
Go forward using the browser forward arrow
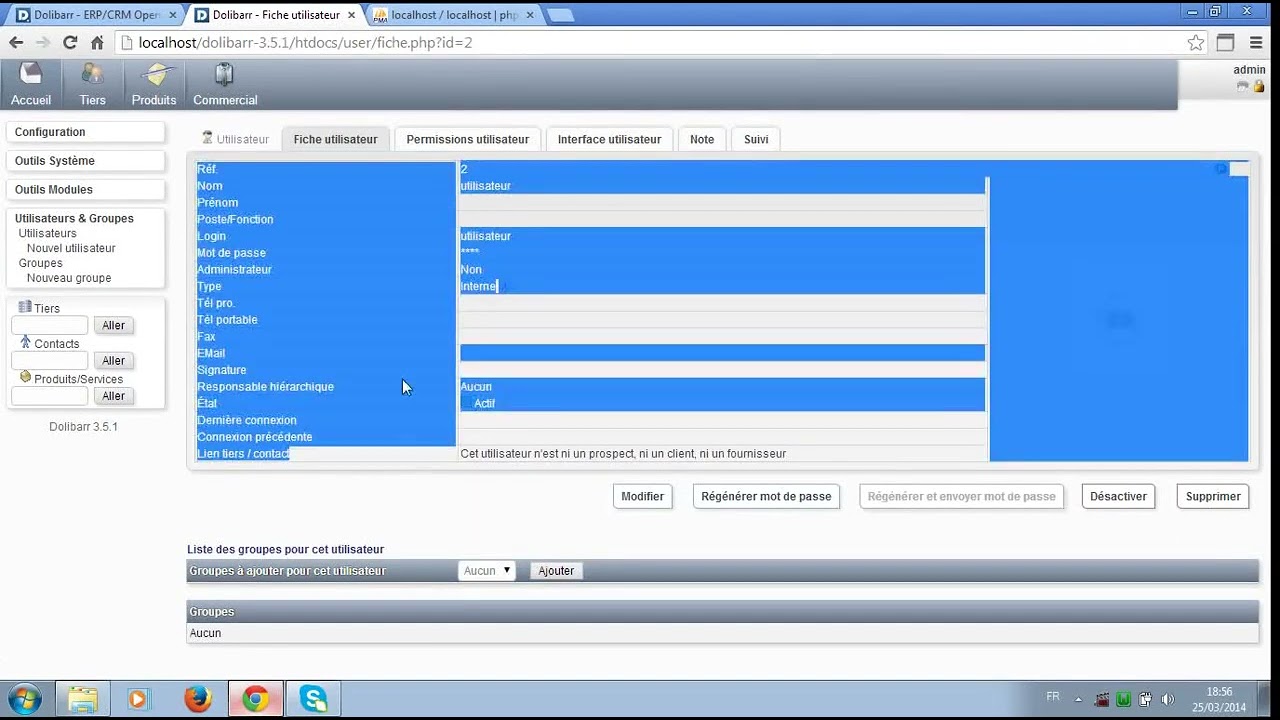tap(43, 43)
